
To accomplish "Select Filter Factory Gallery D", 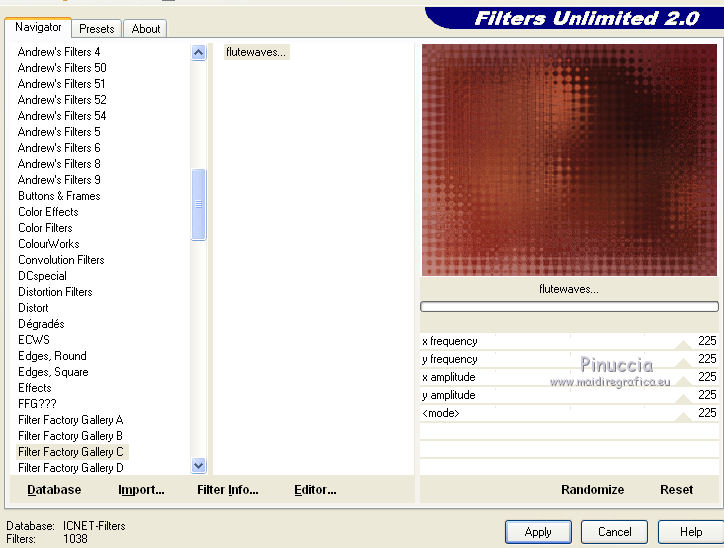I will (71, 468).
